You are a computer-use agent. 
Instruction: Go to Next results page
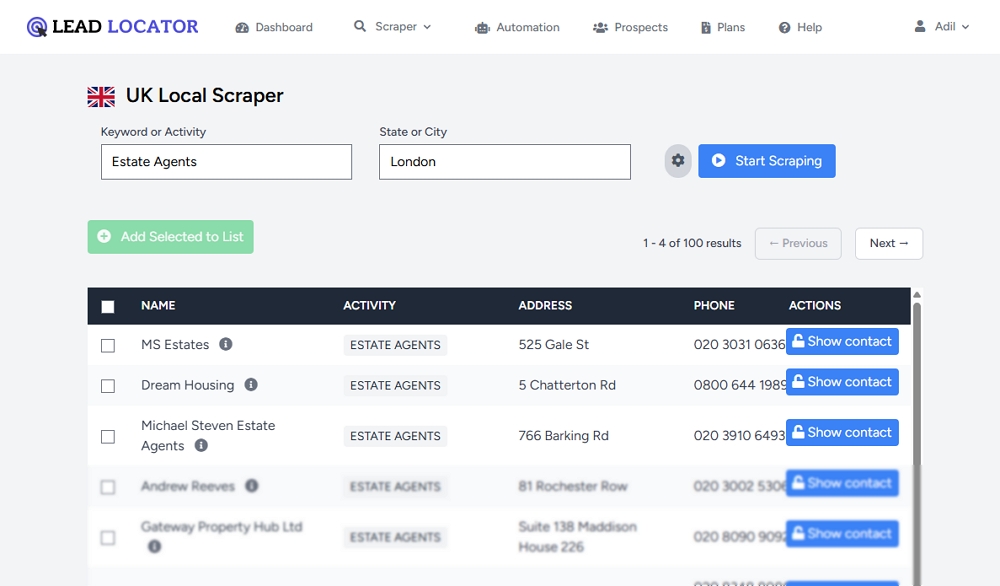tap(888, 243)
